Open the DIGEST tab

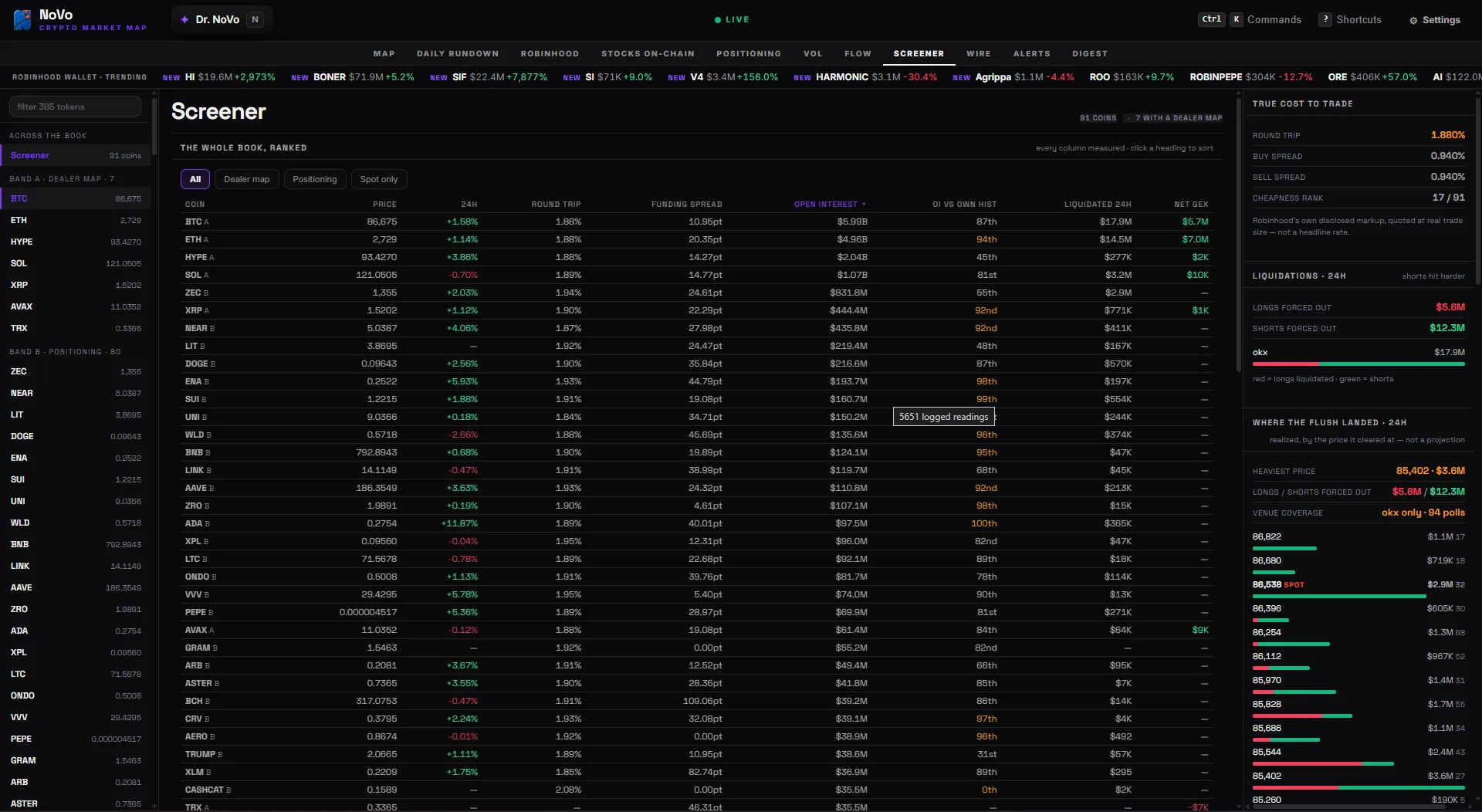point(1090,53)
